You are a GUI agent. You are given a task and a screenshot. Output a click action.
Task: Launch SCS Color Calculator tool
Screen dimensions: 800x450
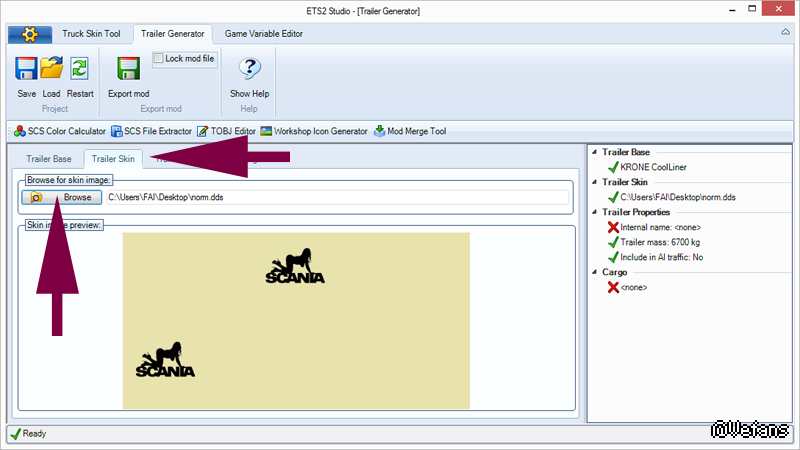(60, 131)
